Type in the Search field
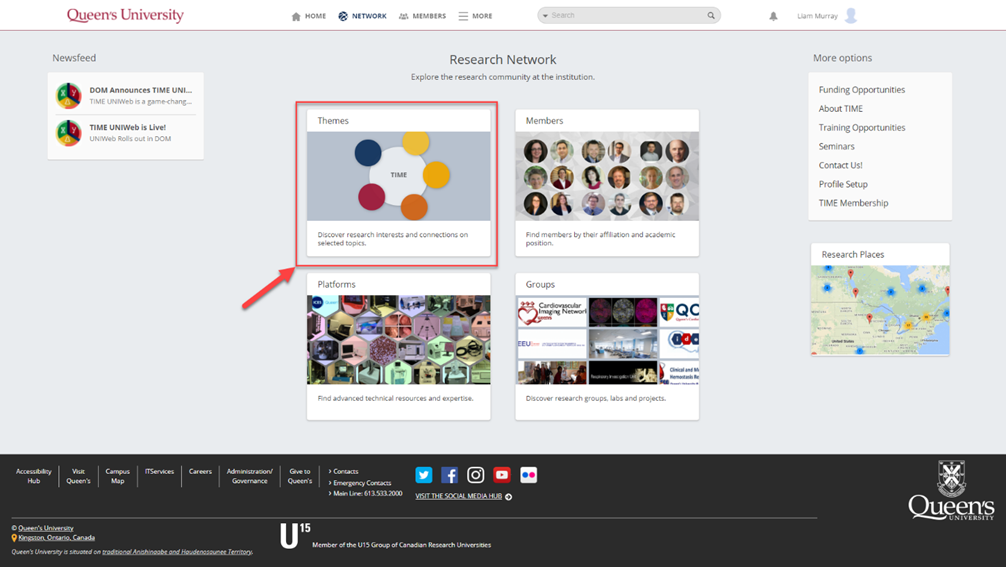 [625, 16]
